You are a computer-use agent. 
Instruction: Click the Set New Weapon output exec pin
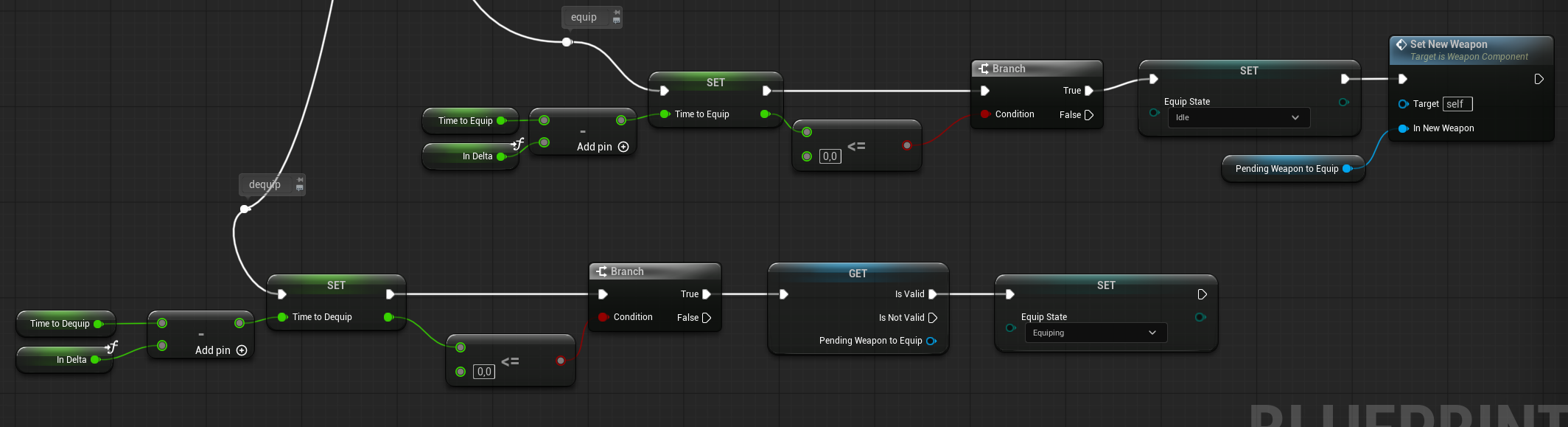pyautogui.click(x=1539, y=79)
